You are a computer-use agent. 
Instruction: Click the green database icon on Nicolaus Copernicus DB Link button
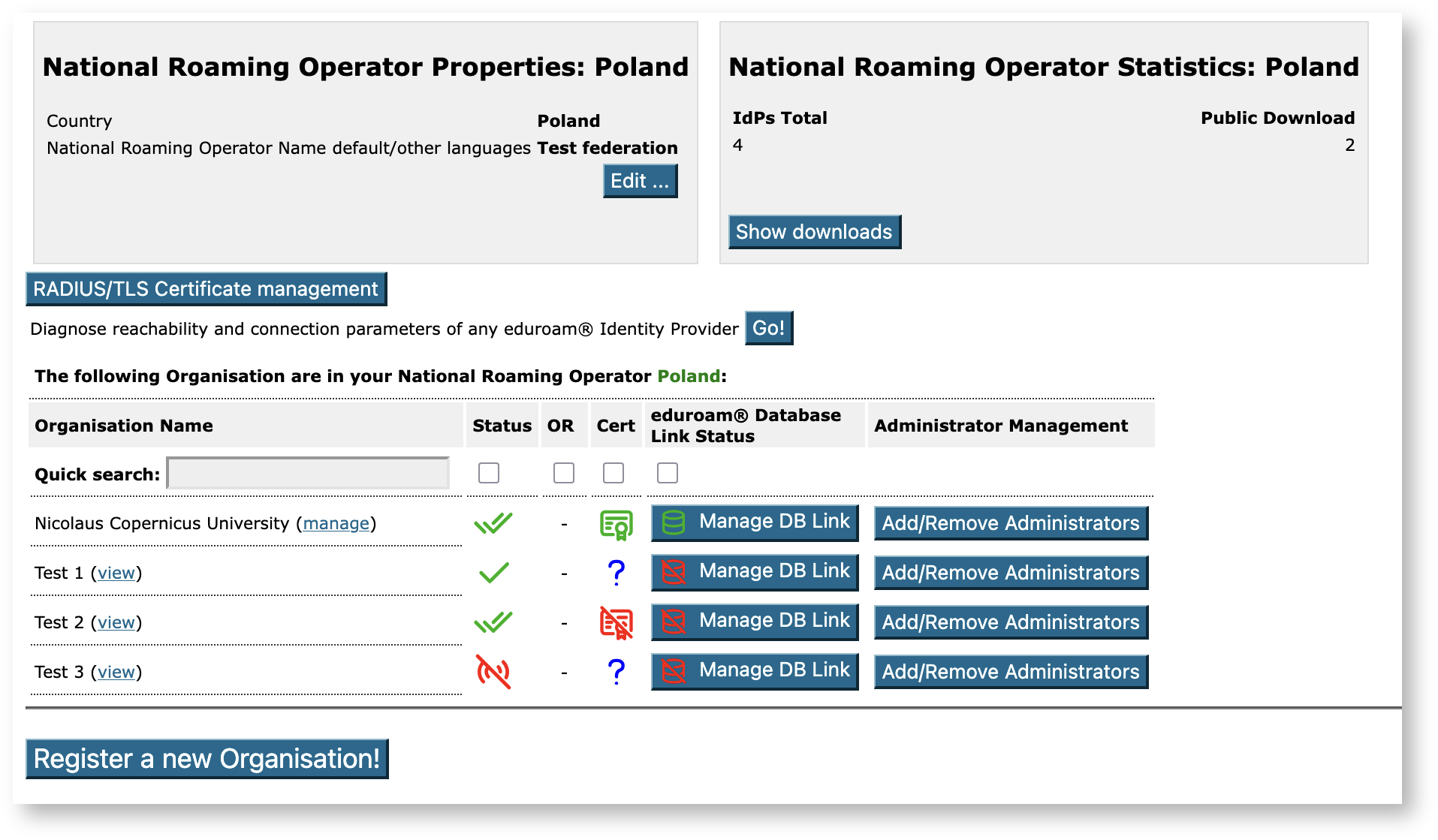671,521
